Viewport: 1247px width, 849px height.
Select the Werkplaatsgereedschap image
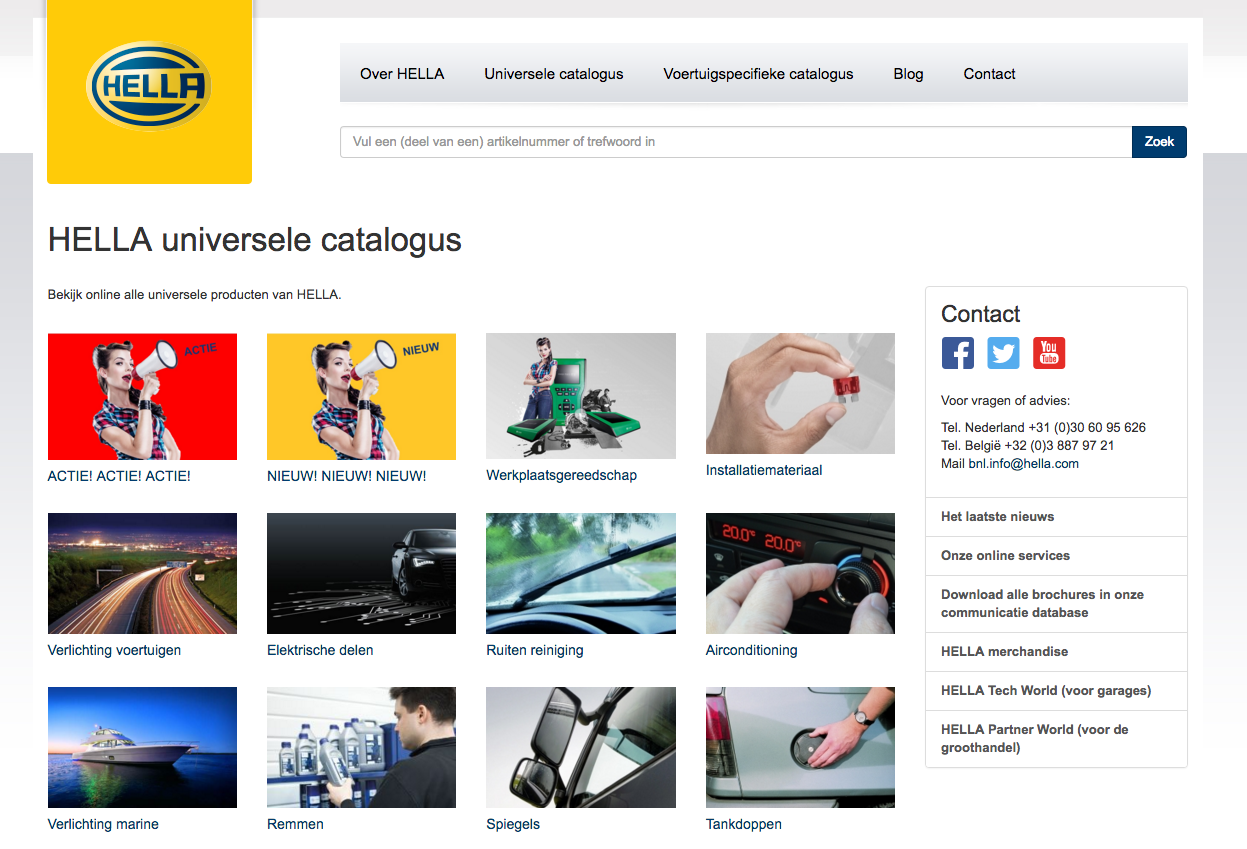pos(581,396)
